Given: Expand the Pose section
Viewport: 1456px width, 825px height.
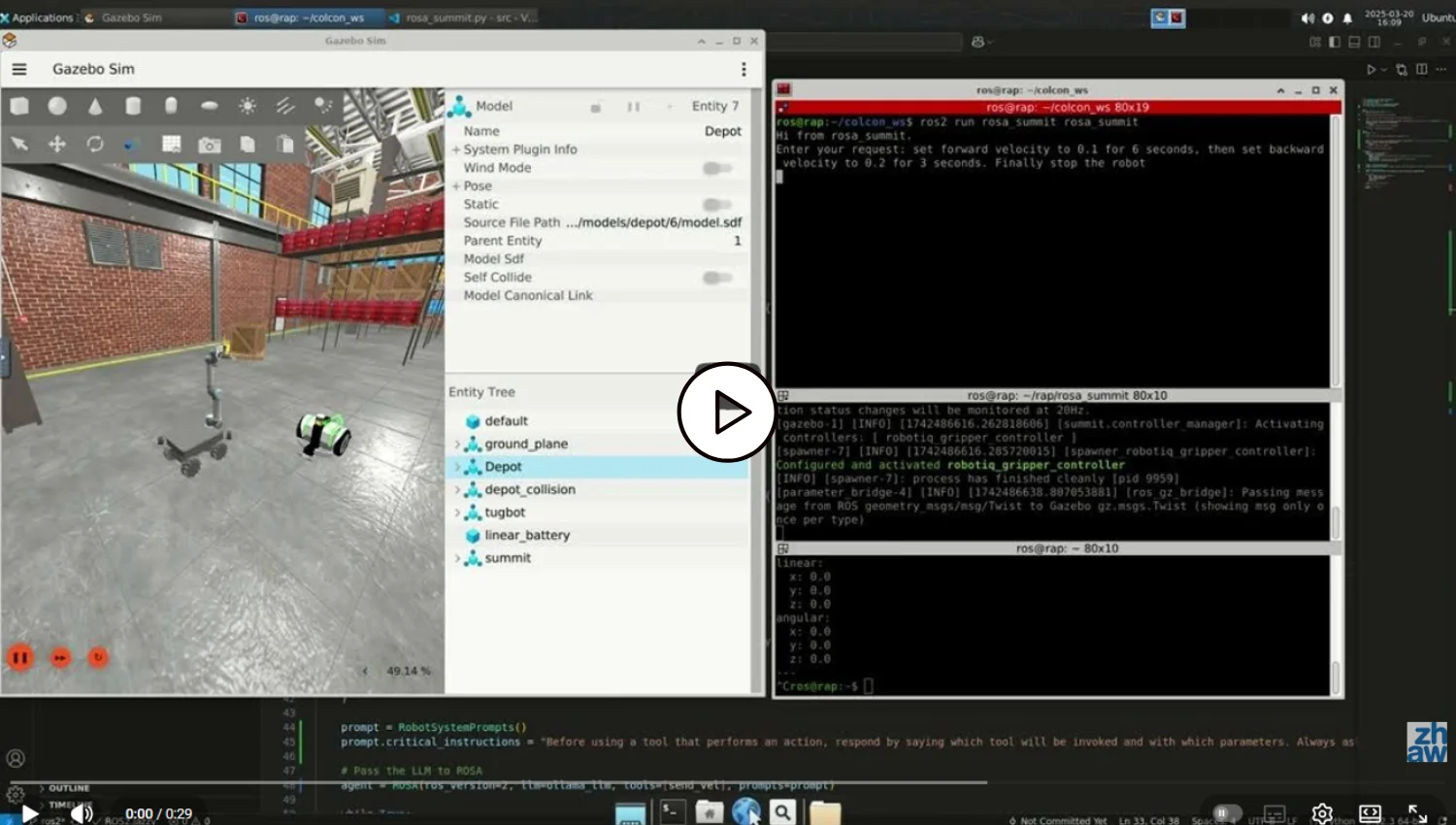Looking at the screenshot, I should tap(456, 186).
